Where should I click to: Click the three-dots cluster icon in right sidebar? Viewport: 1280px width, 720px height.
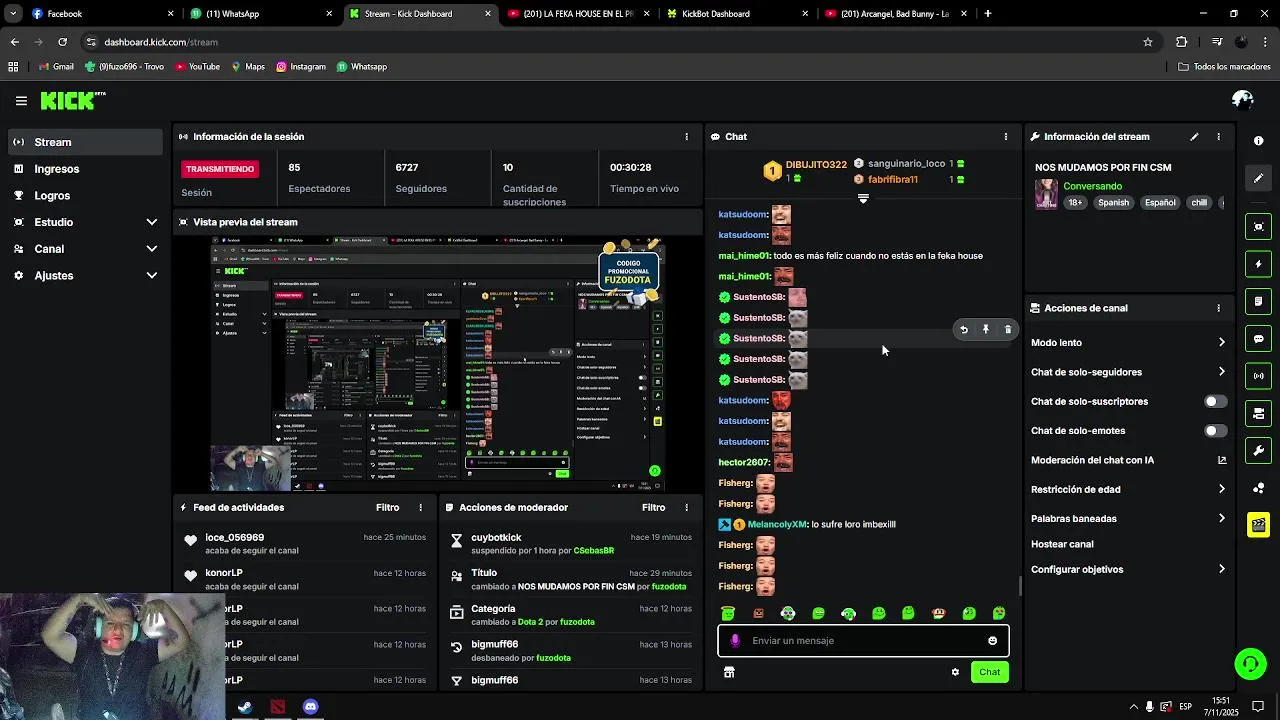(x=1259, y=488)
